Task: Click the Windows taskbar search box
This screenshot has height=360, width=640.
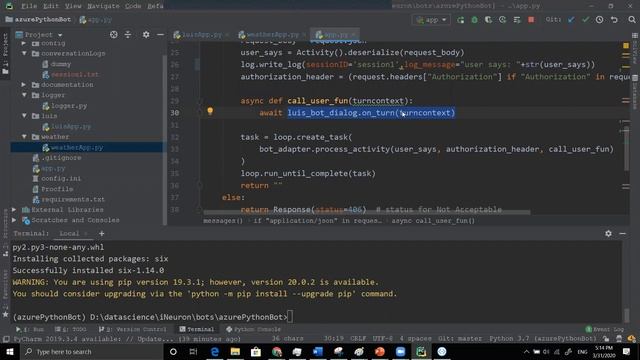Action: point(91,351)
